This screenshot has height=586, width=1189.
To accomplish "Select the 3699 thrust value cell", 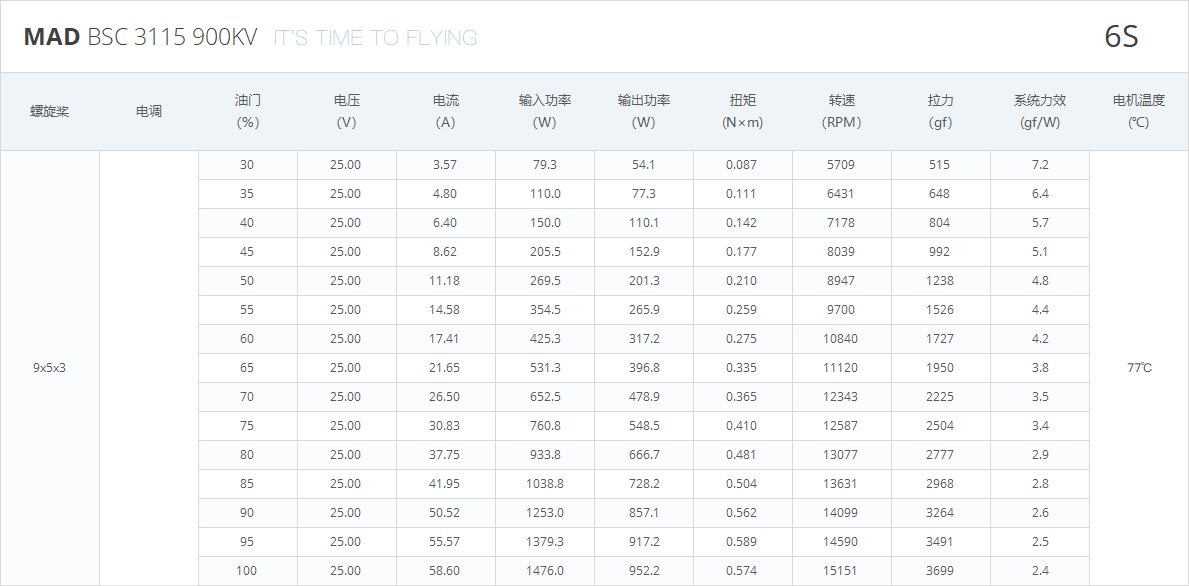I will [940, 571].
